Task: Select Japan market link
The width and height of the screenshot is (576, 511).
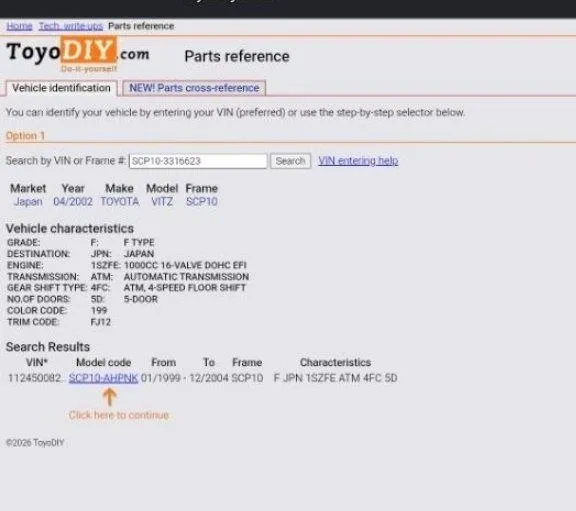Action: coord(28,202)
